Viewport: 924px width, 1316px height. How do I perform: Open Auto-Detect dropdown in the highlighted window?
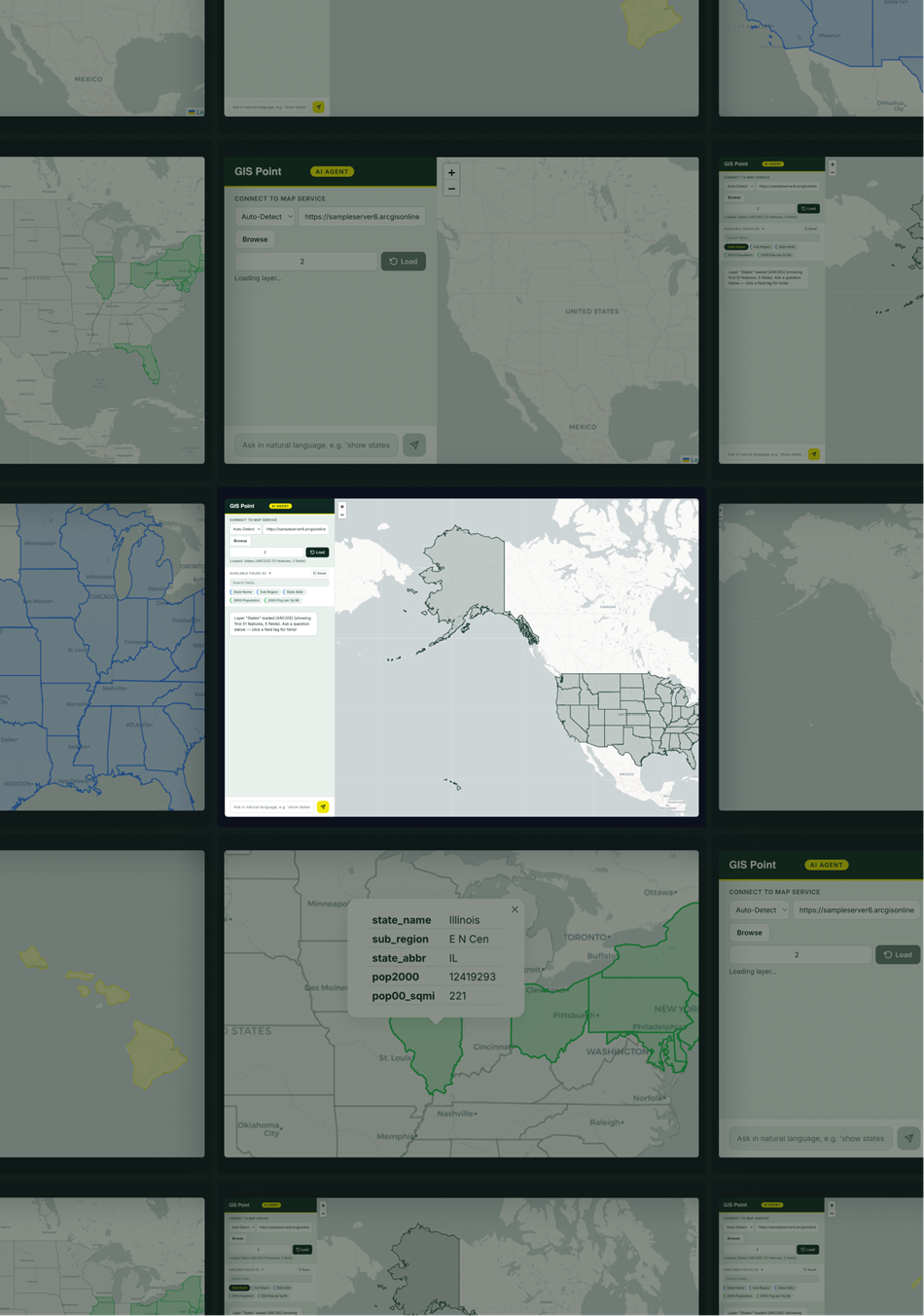point(245,529)
